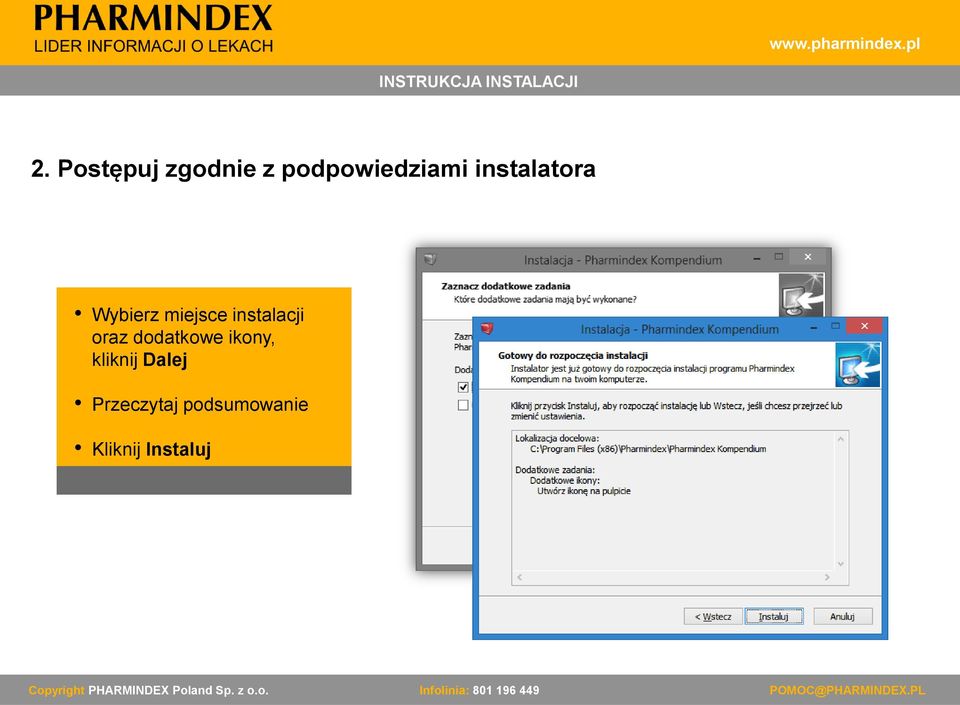Click the Instaluj button

click(x=774, y=616)
